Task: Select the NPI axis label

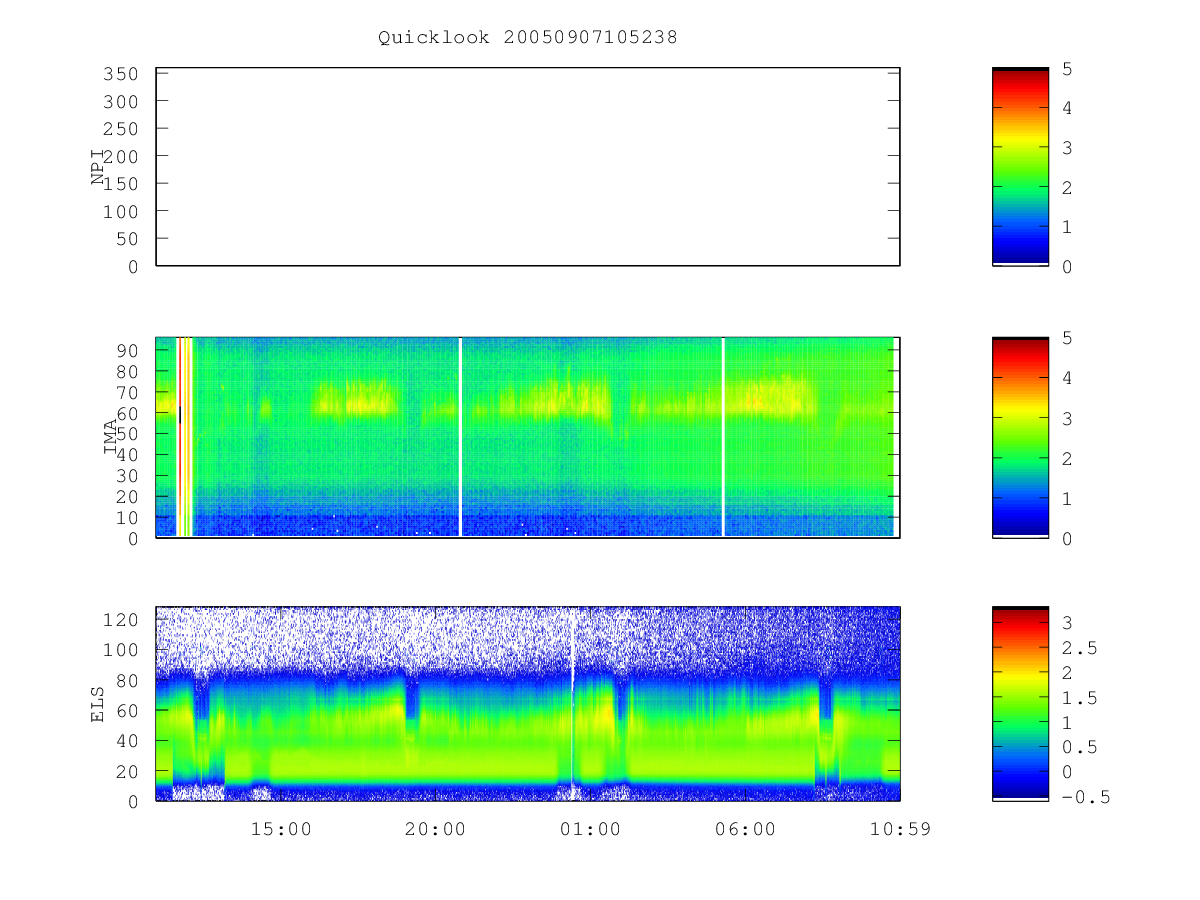Action: click(x=98, y=167)
